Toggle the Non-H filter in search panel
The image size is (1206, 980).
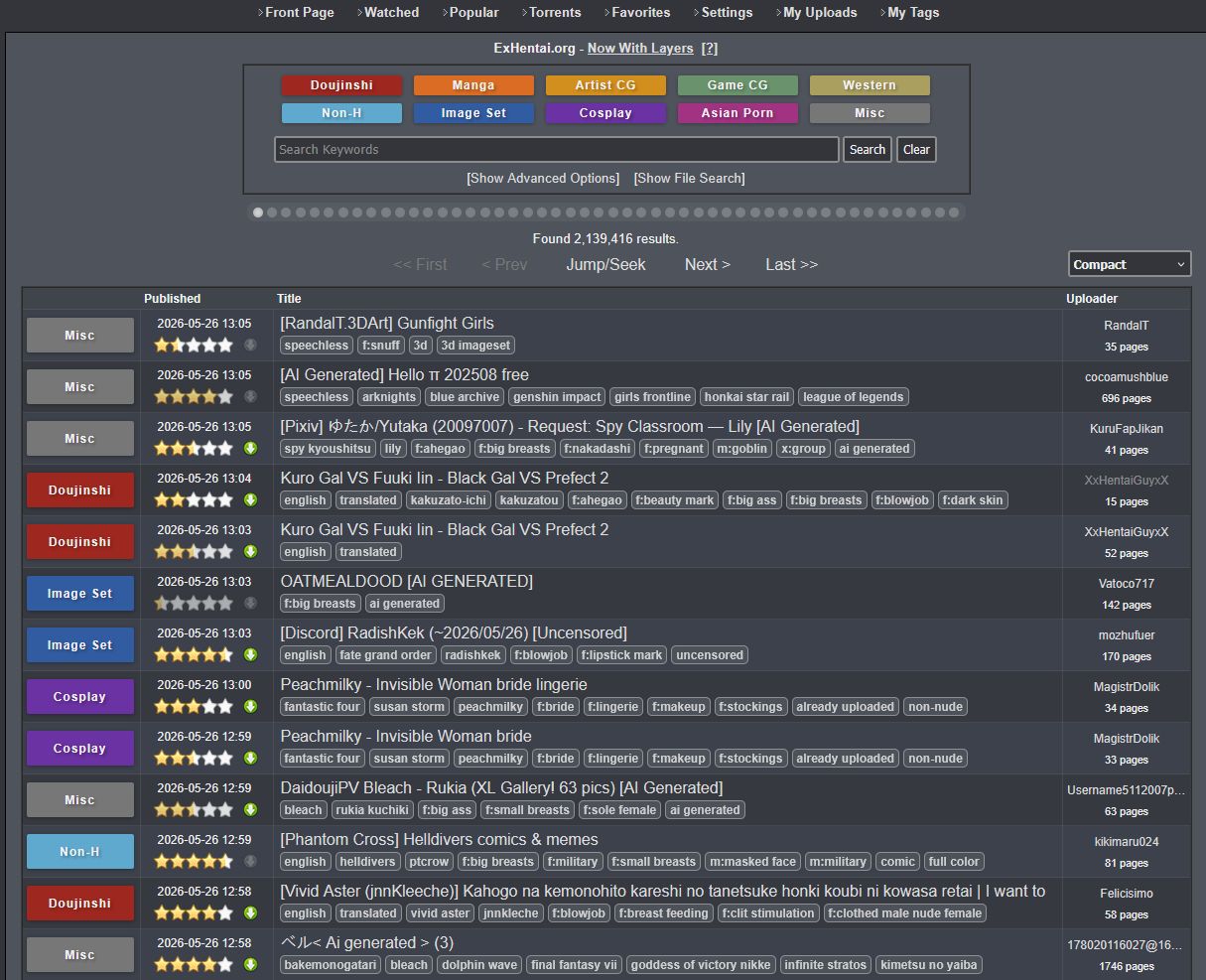click(x=341, y=113)
